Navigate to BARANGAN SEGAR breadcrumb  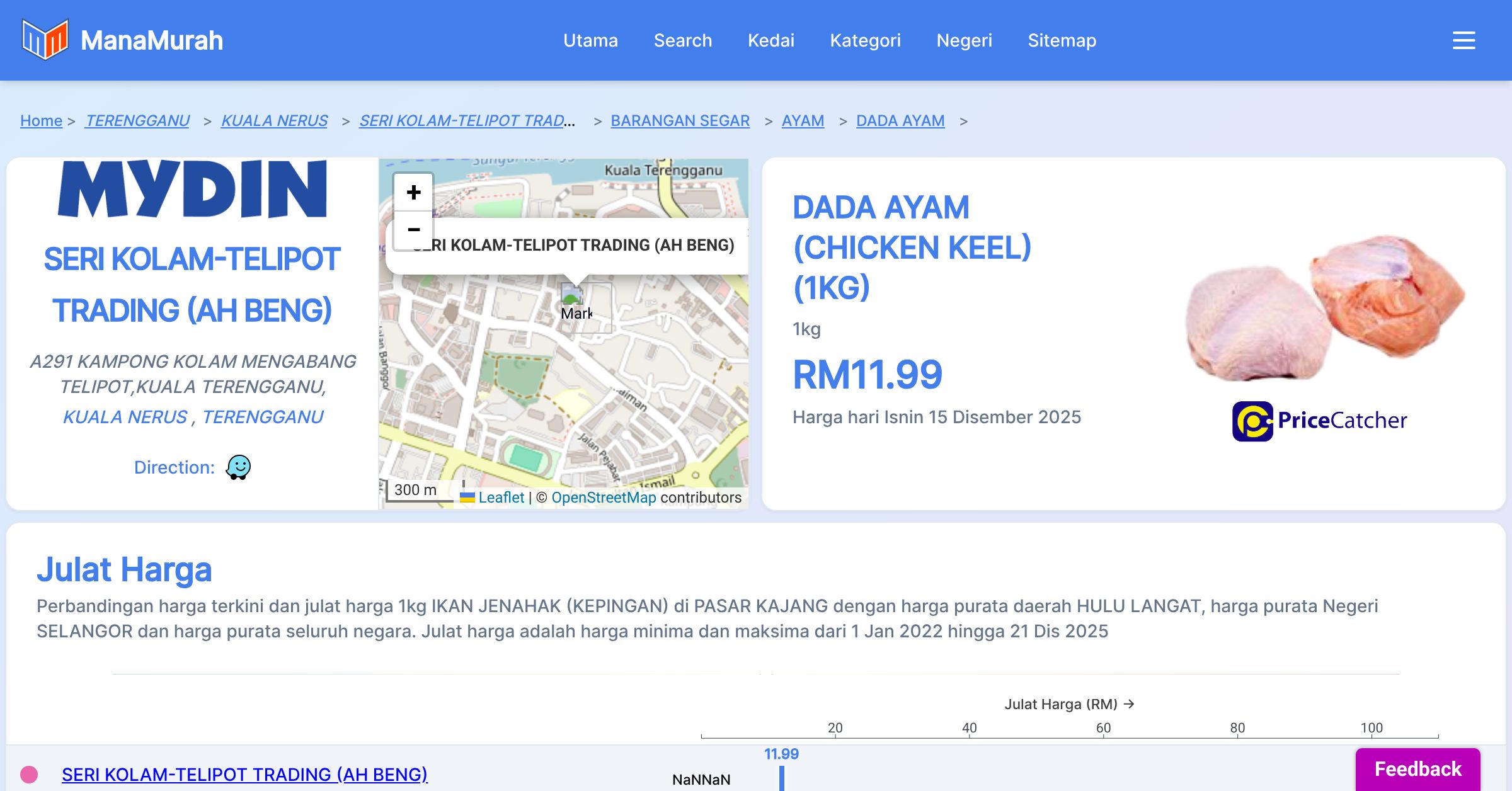(680, 120)
